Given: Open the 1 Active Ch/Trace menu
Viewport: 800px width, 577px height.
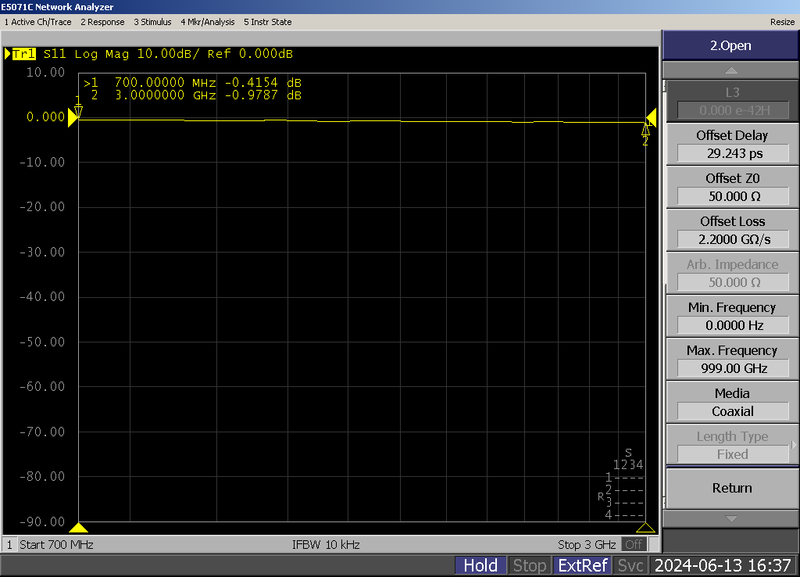Looking at the screenshot, I should [x=38, y=21].
